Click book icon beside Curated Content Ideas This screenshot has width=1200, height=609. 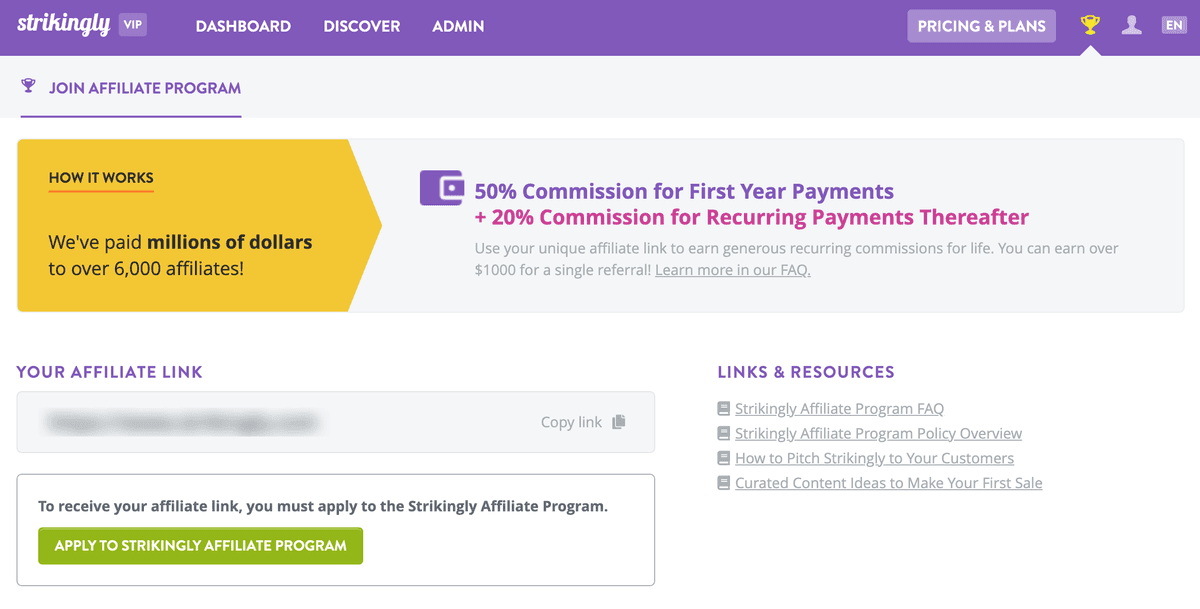724,483
